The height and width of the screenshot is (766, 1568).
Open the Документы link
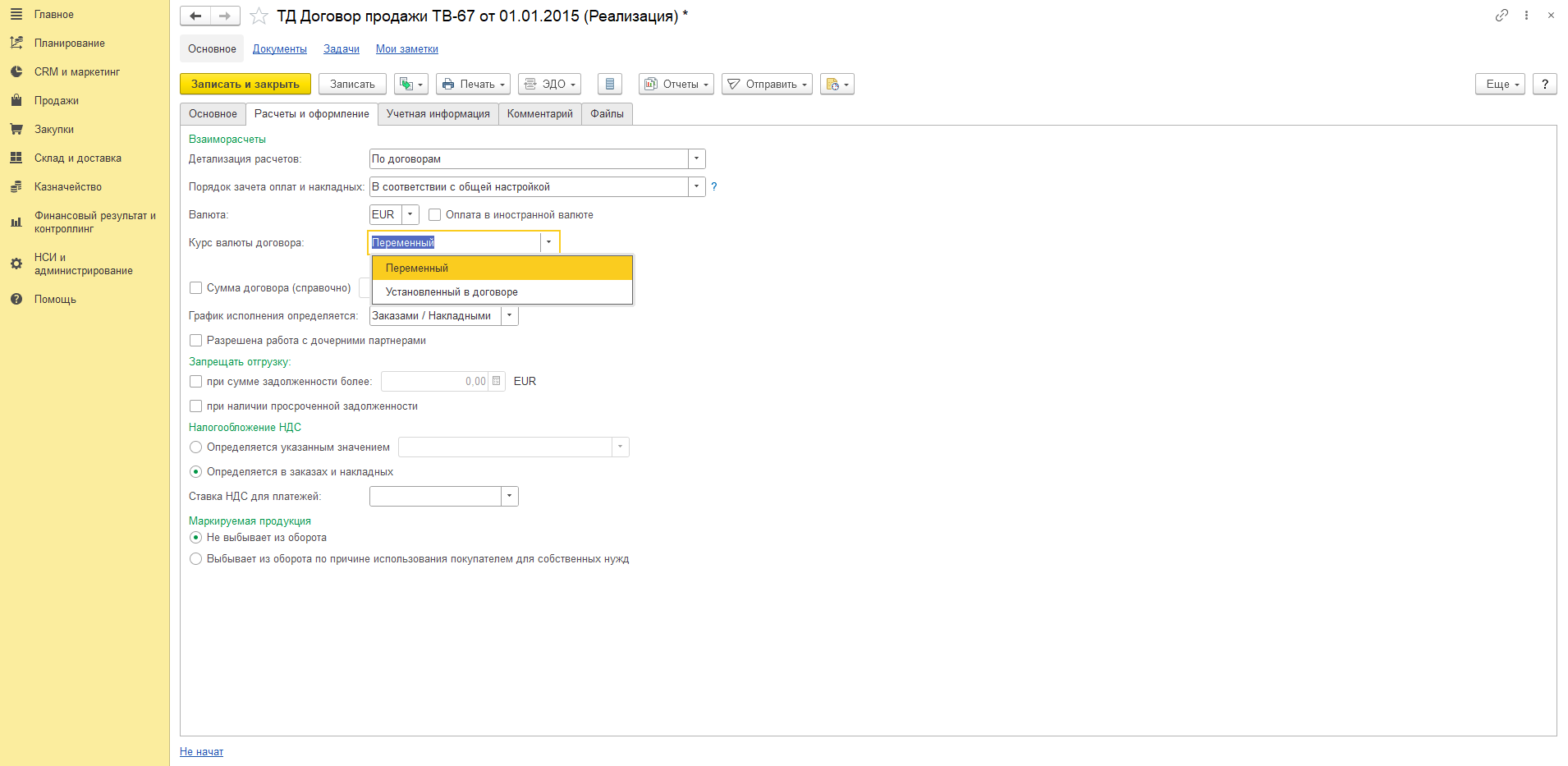click(280, 49)
